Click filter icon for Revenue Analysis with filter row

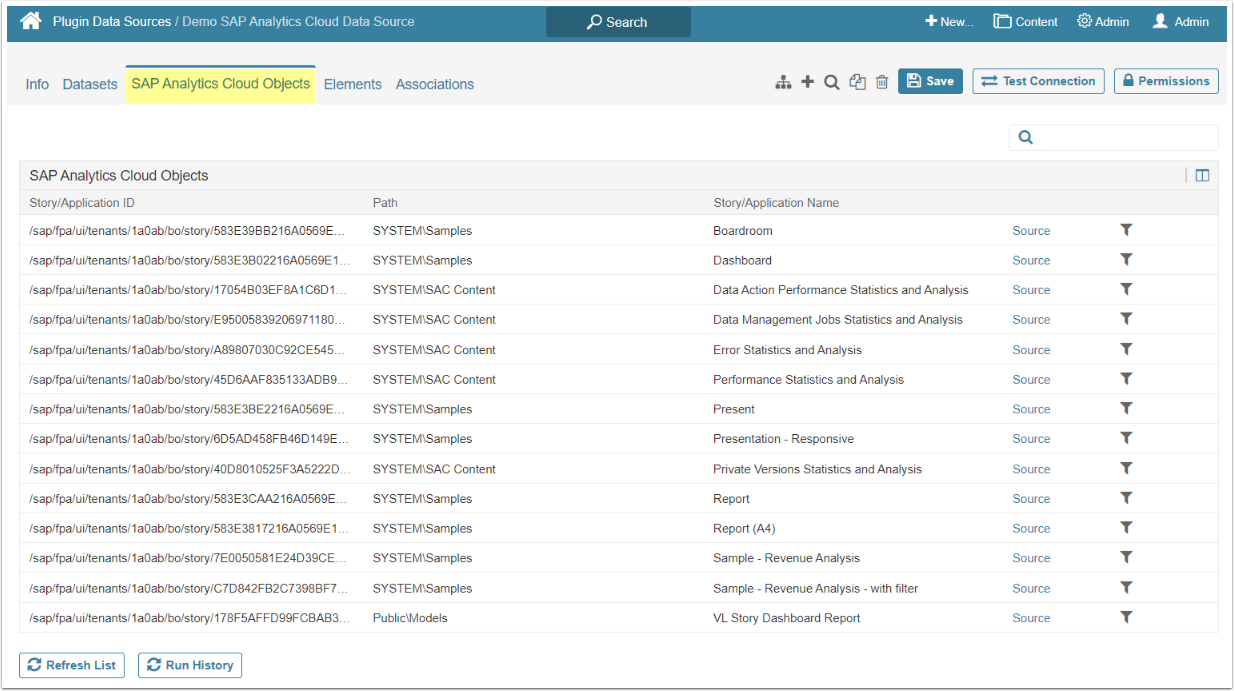coord(1126,587)
